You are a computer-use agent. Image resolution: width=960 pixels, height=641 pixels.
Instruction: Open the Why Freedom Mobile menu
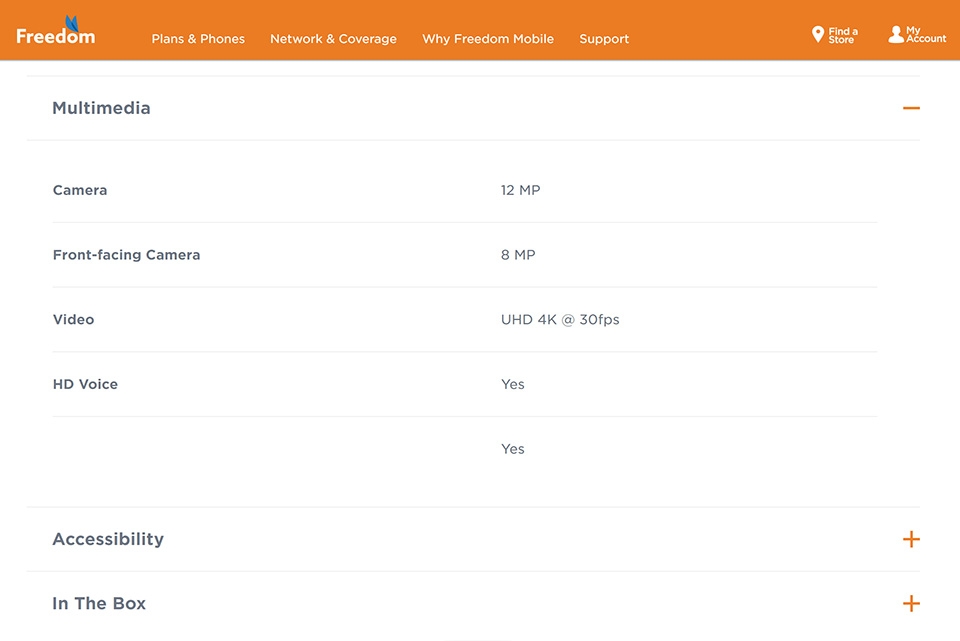[488, 39]
